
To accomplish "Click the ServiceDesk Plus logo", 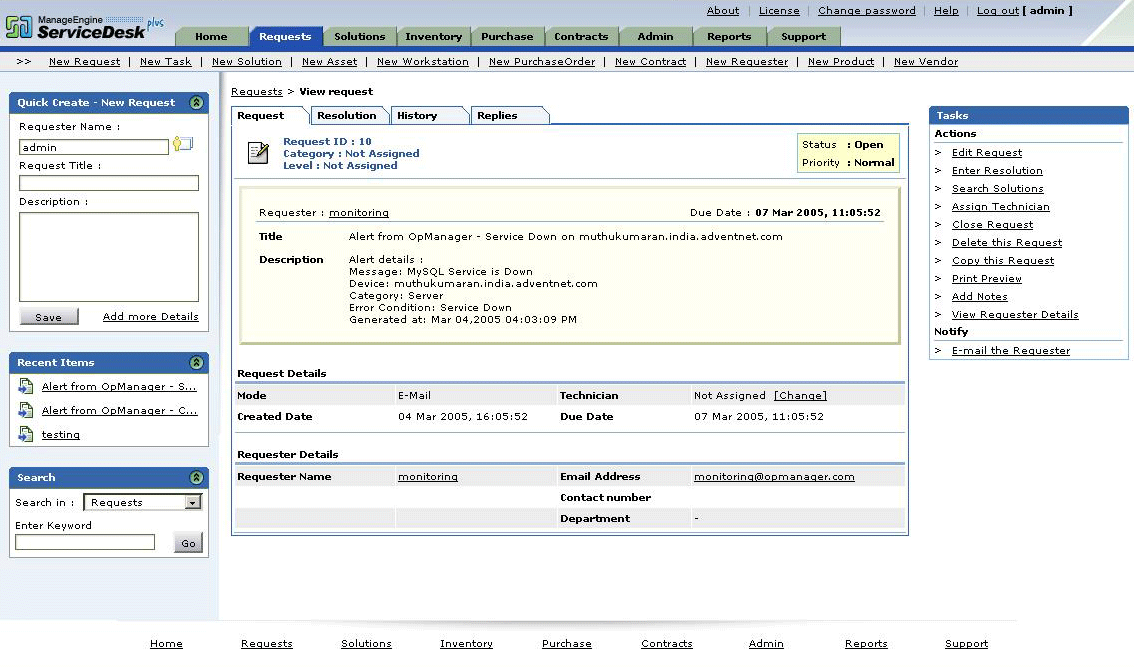I will pos(85,27).
